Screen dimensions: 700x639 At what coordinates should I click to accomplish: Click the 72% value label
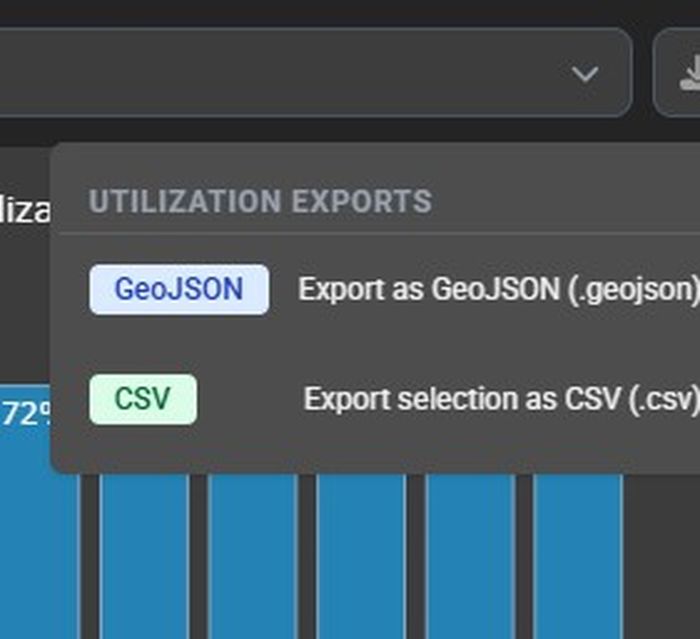27,415
